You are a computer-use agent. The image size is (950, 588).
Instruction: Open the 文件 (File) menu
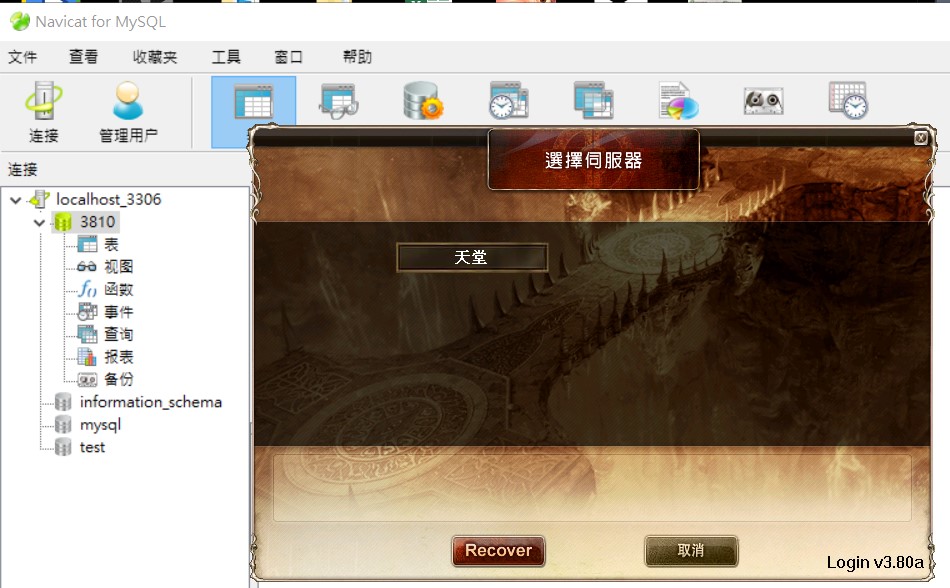pos(22,57)
